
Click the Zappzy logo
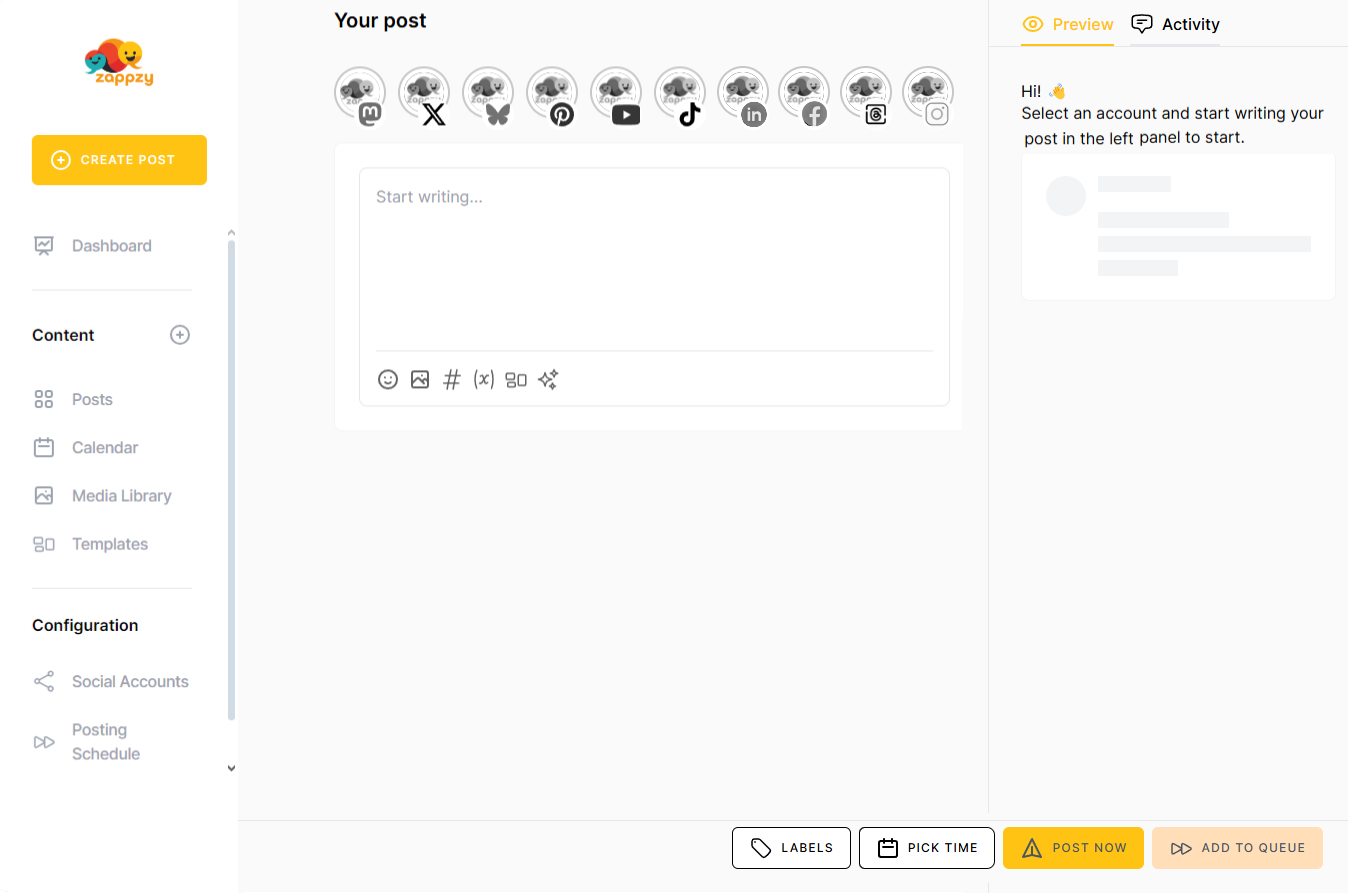point(119,63)
